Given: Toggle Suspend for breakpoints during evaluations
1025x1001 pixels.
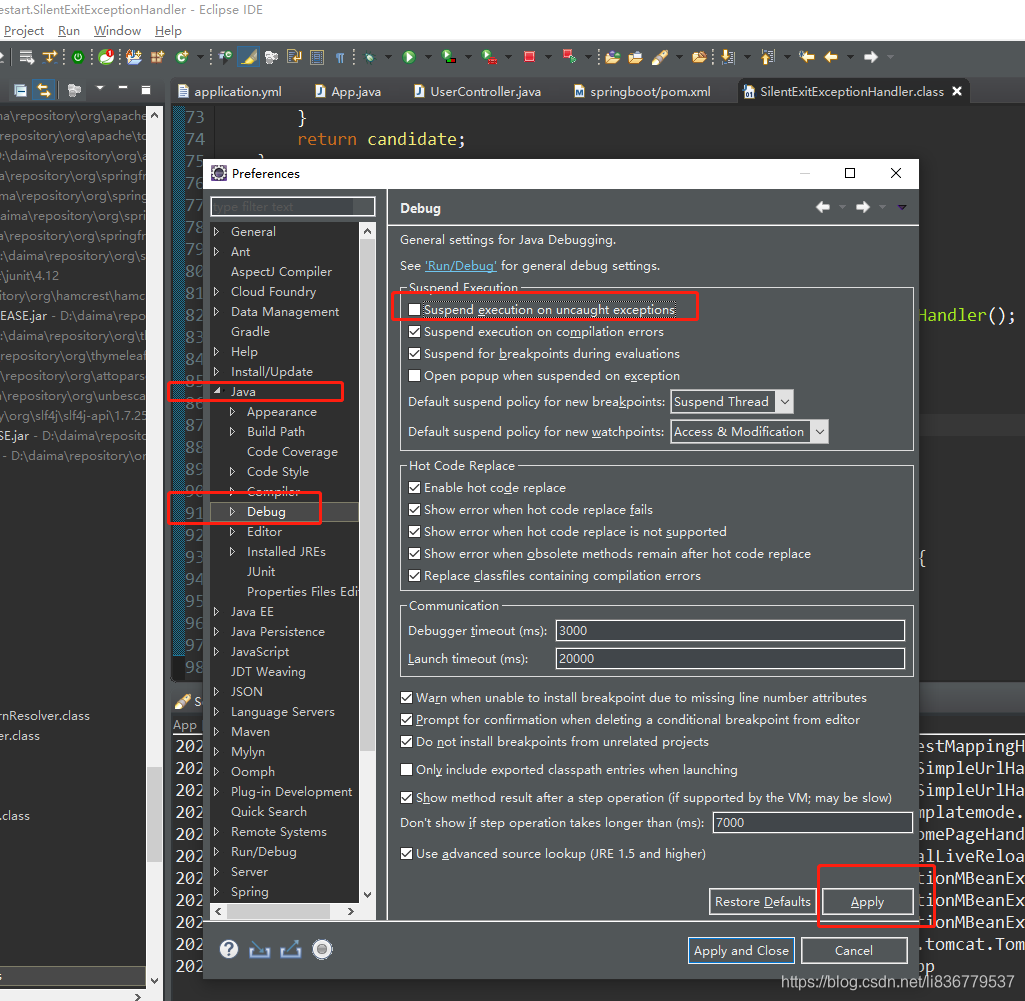Looking at the screenshot, I should tap(414, 354).
